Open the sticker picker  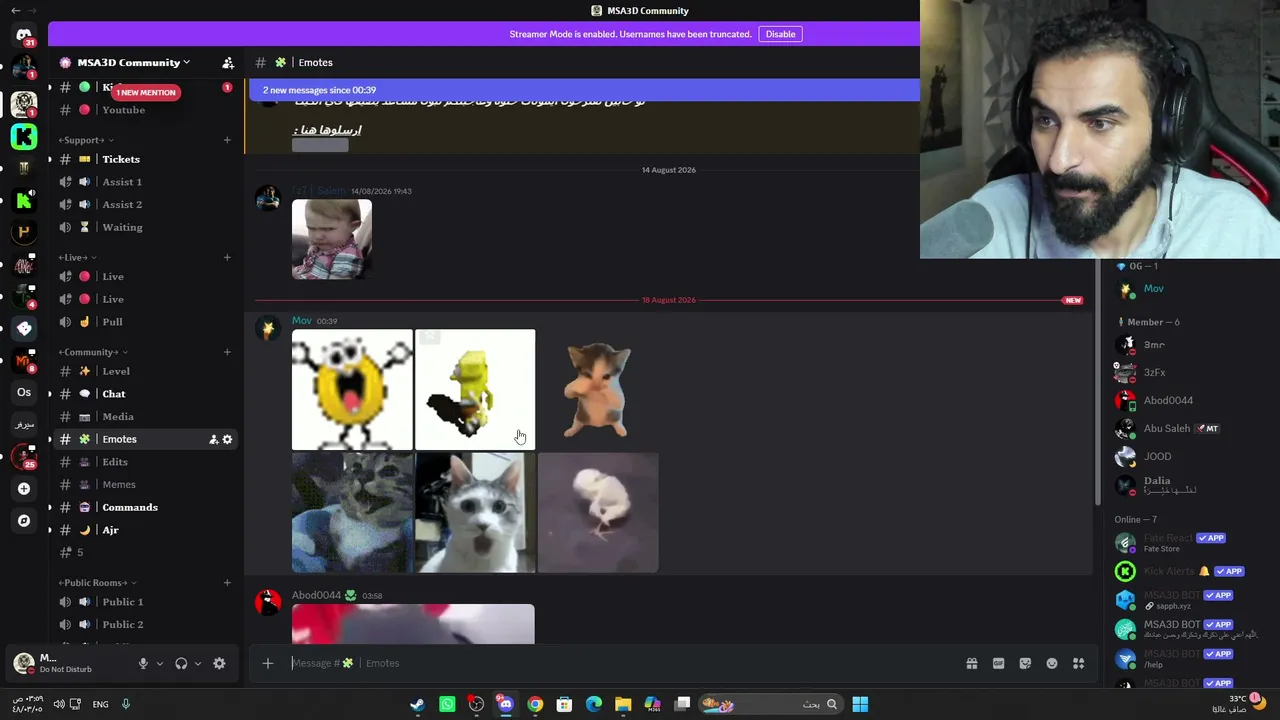[1025, 663]
